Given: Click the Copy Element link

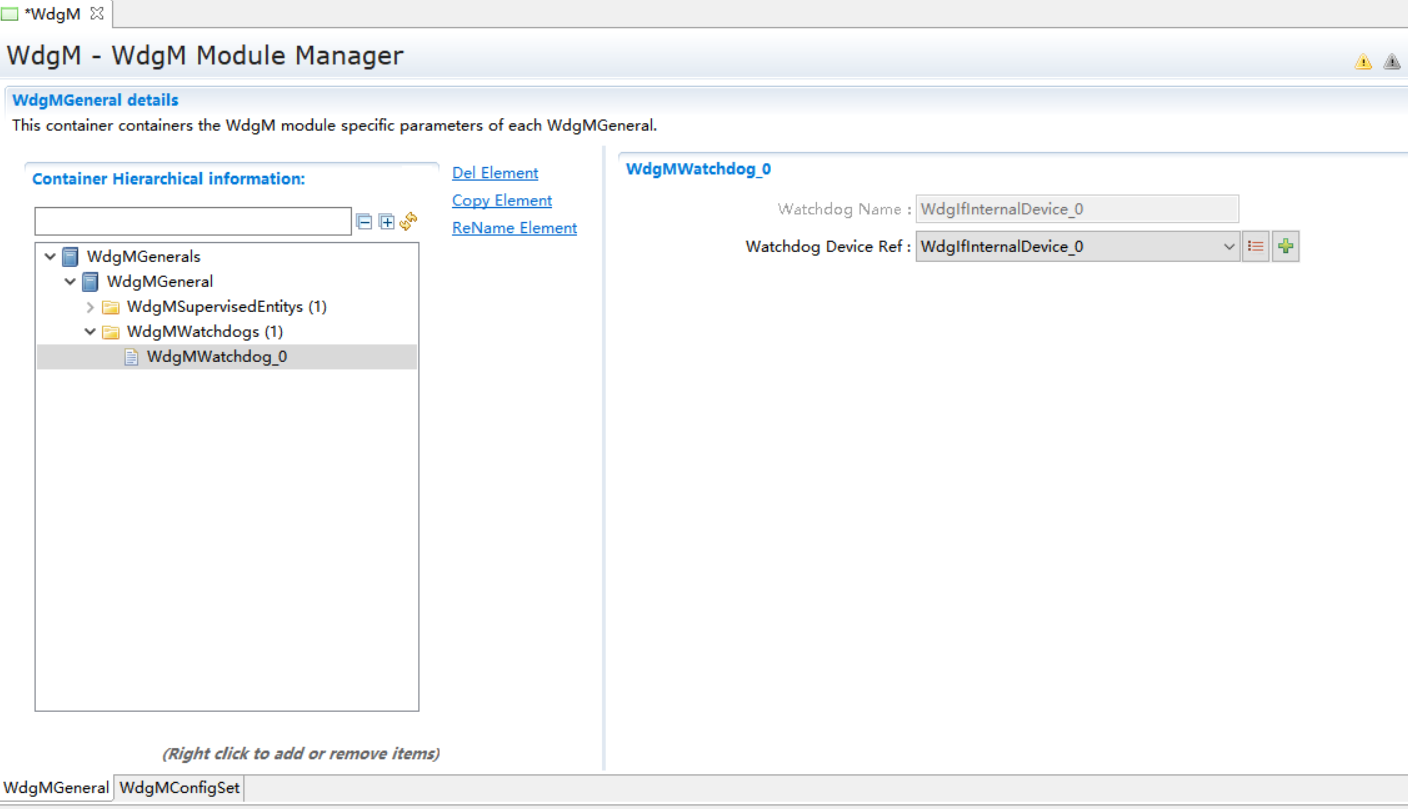Looking at the screenshot, I should point(502,201).
